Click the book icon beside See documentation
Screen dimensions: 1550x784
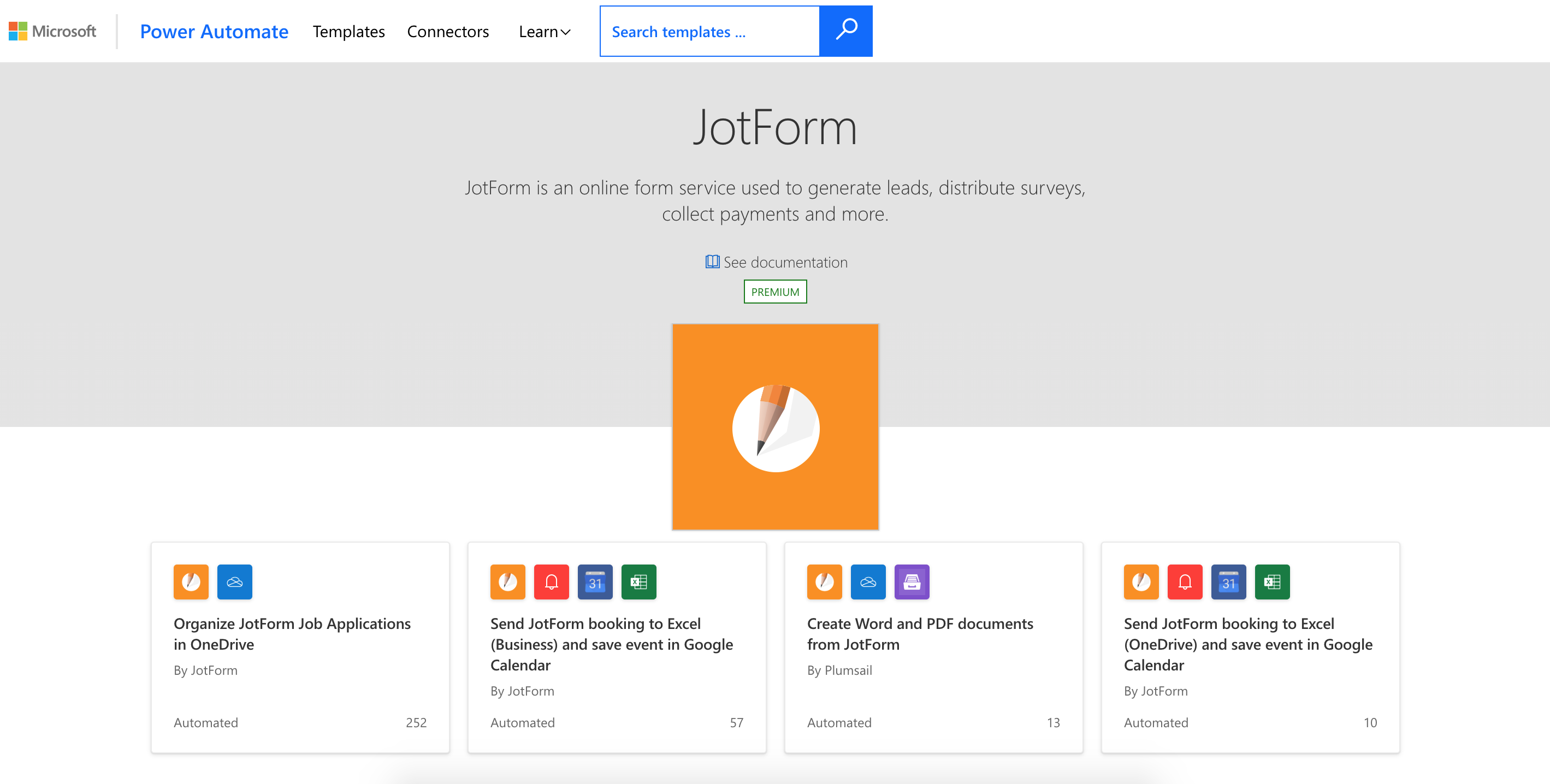711,262
